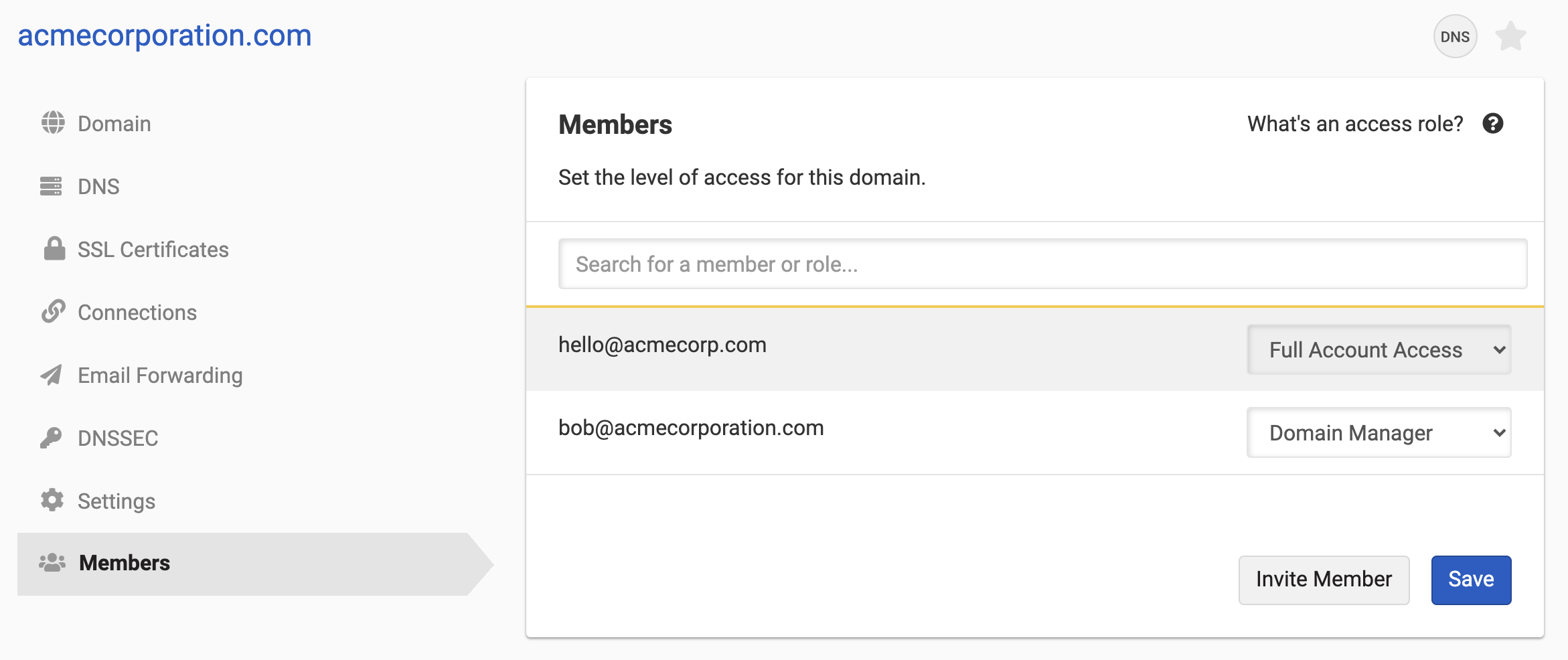
Task: Click the server icon beside DNS
Action: pos(51,186)
